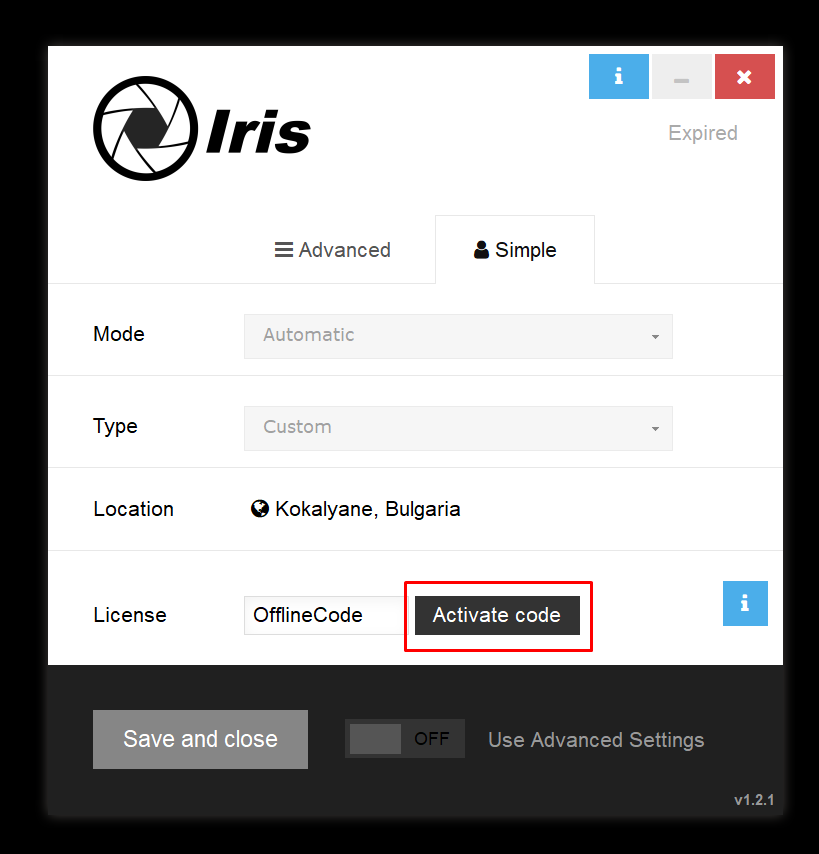The width and height of the screenshot is (819, 854).
Task: Toggle the Use Advanced Settings switch
Action: point(405,739)
